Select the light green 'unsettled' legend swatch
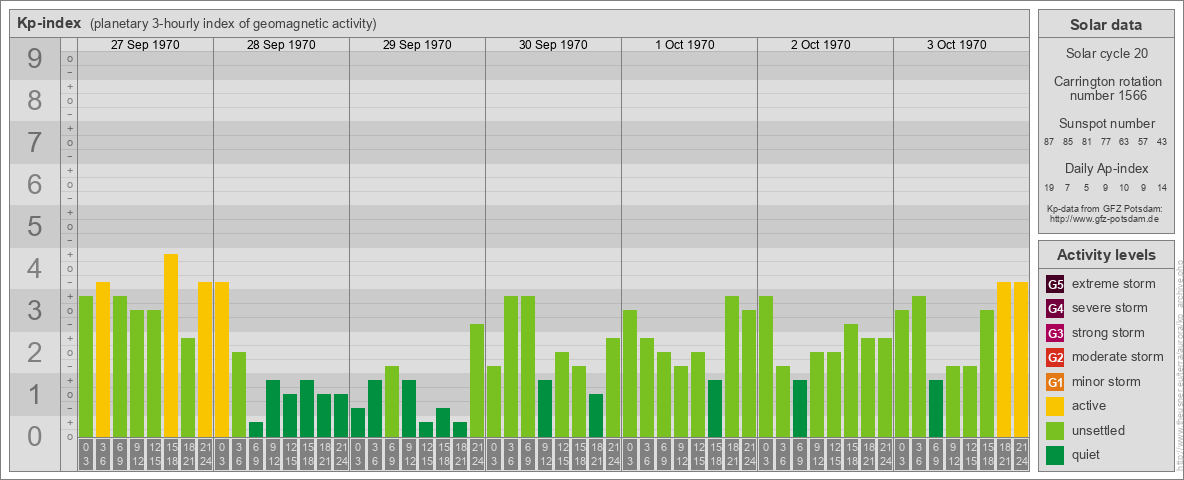 pos(1055,430)
